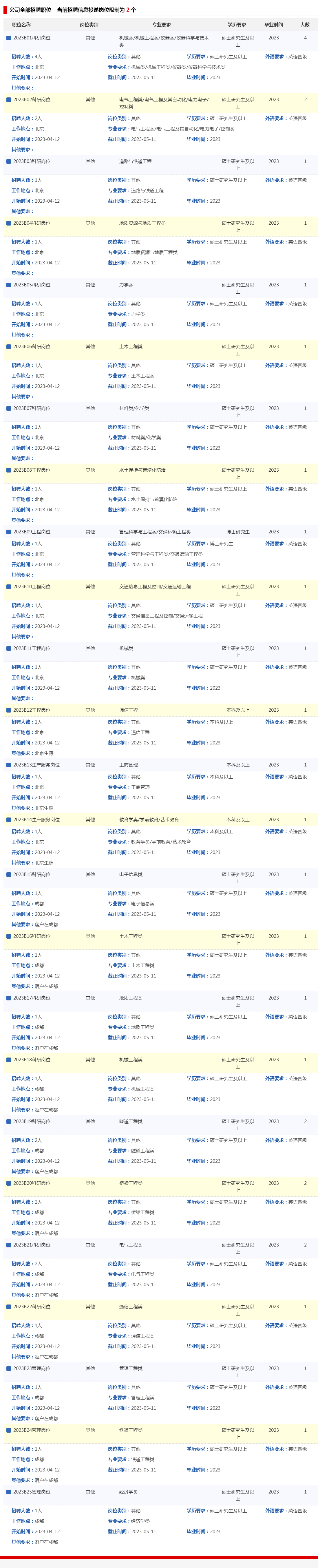Image resolution: width=318 pixels, height=1568 pixels.
Task: Open the 2023B25管理岗位 job title
Action: [32, 1492]
